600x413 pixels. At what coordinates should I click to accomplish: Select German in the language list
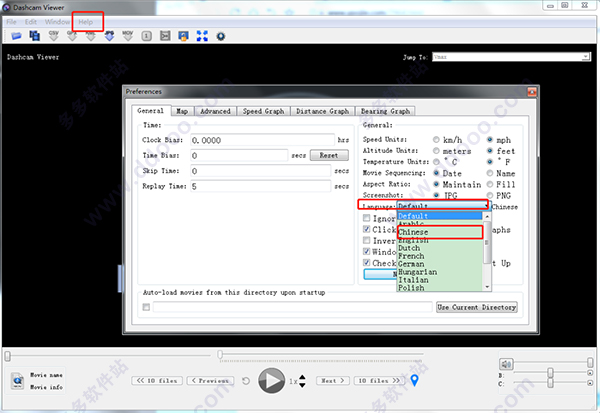click(439, 264)
